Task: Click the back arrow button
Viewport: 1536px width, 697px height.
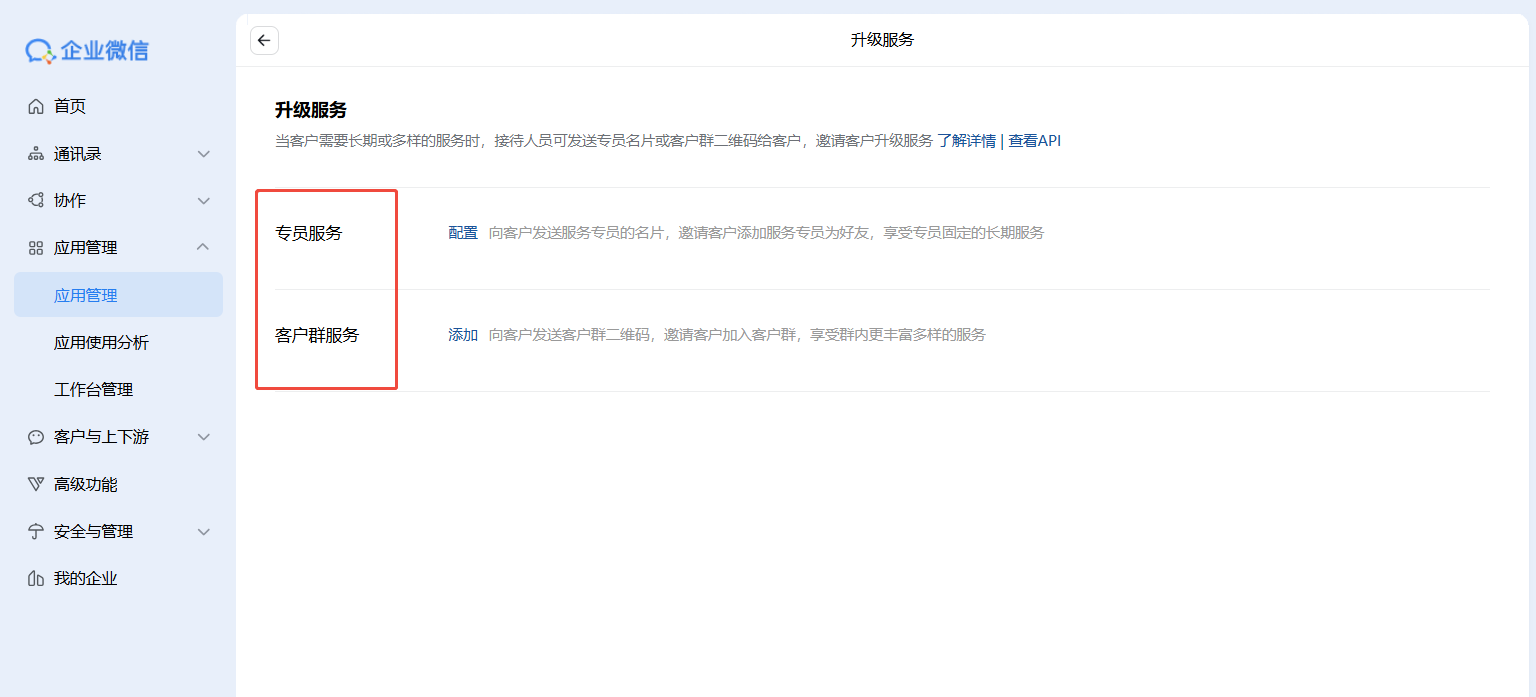Action: pos(264,40)
